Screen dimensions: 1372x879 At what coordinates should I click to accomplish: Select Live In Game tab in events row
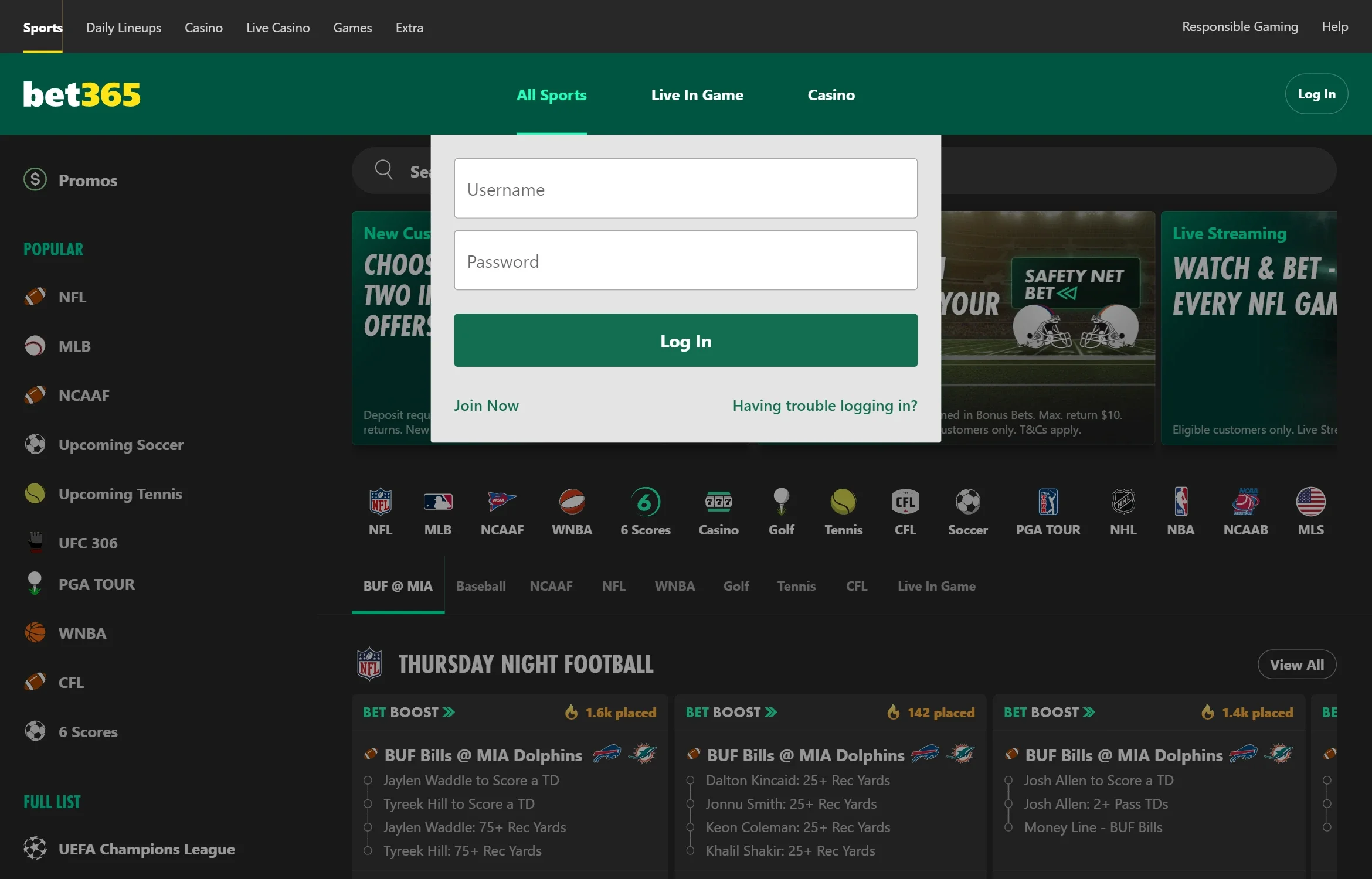click(936, 586)
